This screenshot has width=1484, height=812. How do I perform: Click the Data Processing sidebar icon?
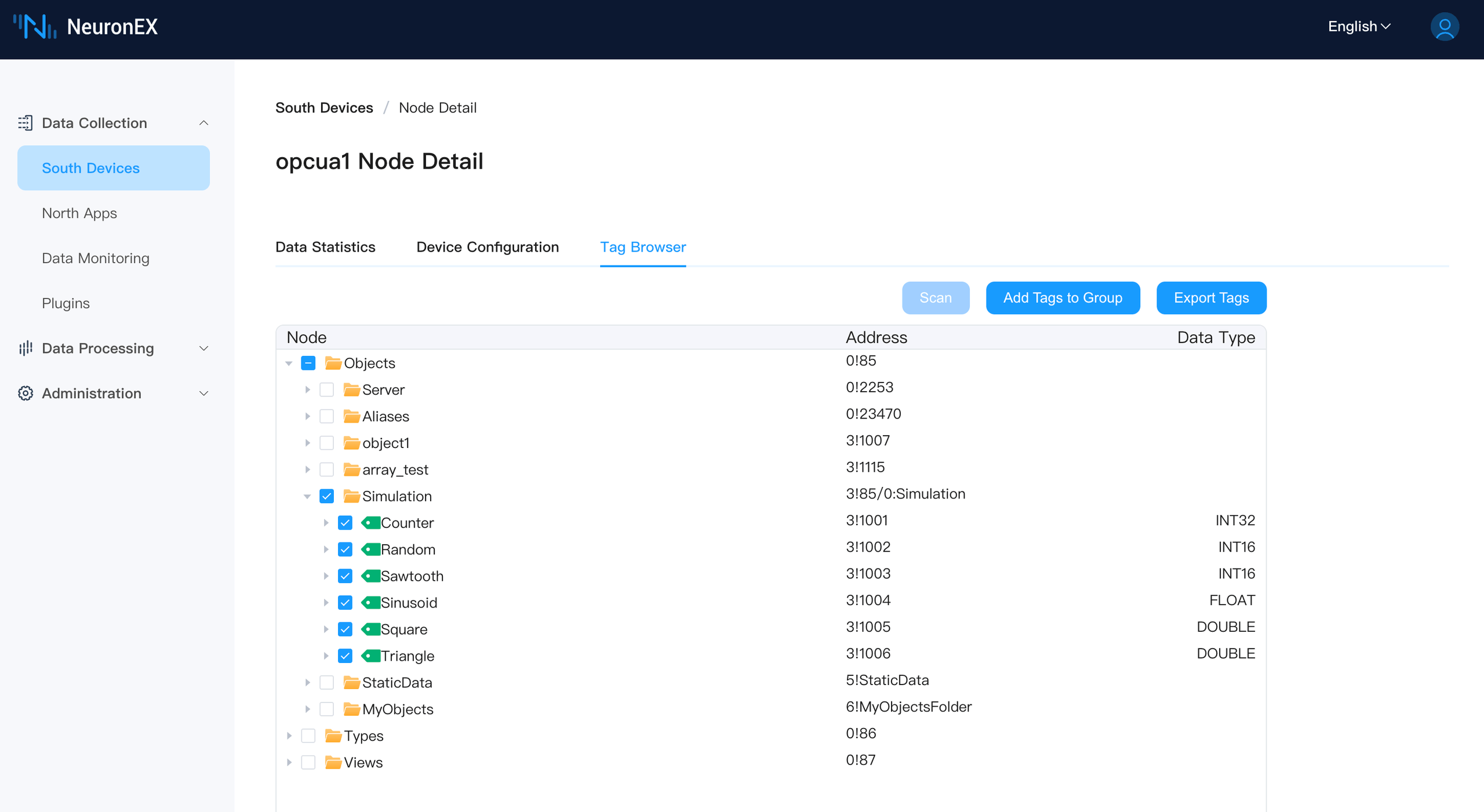pyautogui.click(x=25, y=348)
